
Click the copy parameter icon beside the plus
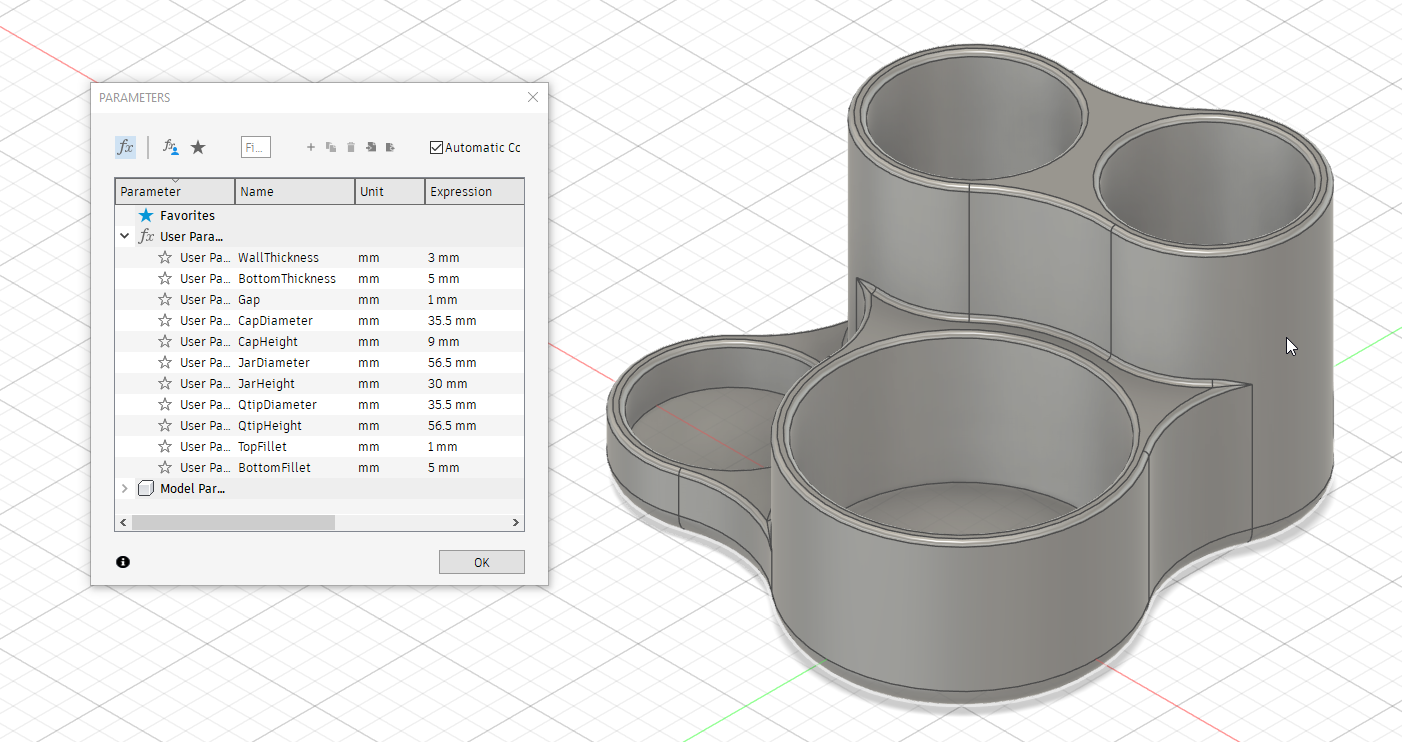[331, 147]
